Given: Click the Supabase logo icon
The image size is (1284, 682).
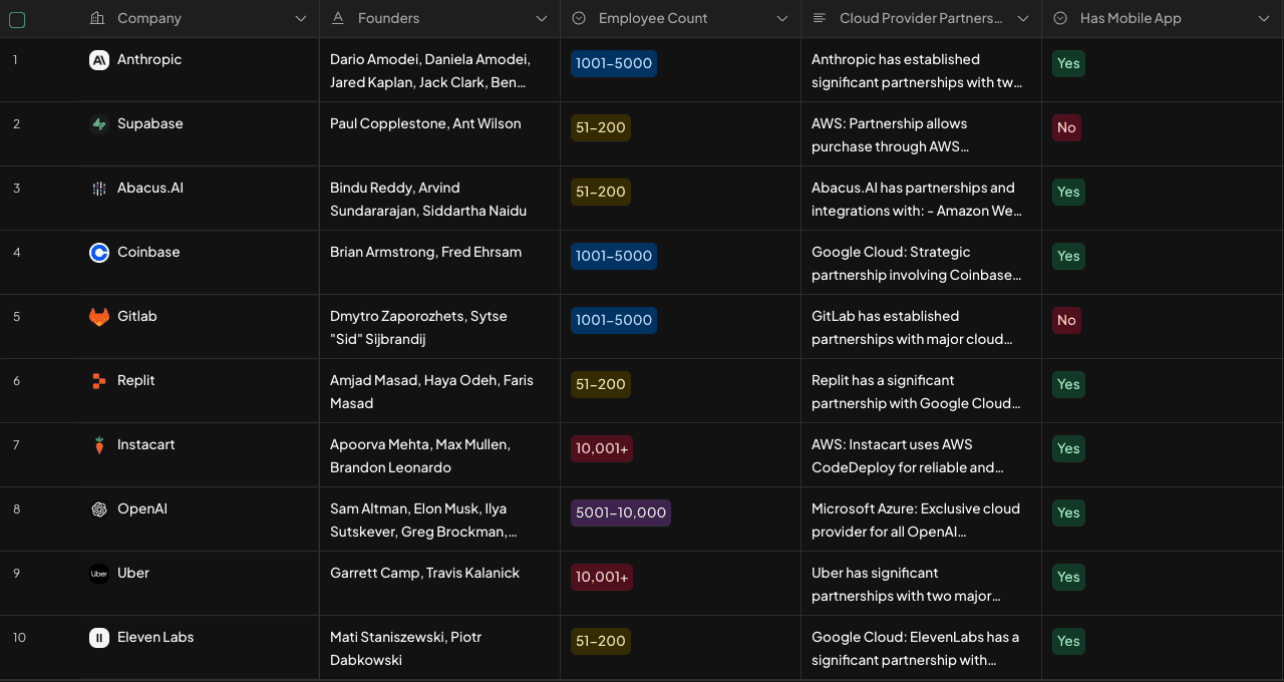Looking at the screenshot, I should coord(99,124).
